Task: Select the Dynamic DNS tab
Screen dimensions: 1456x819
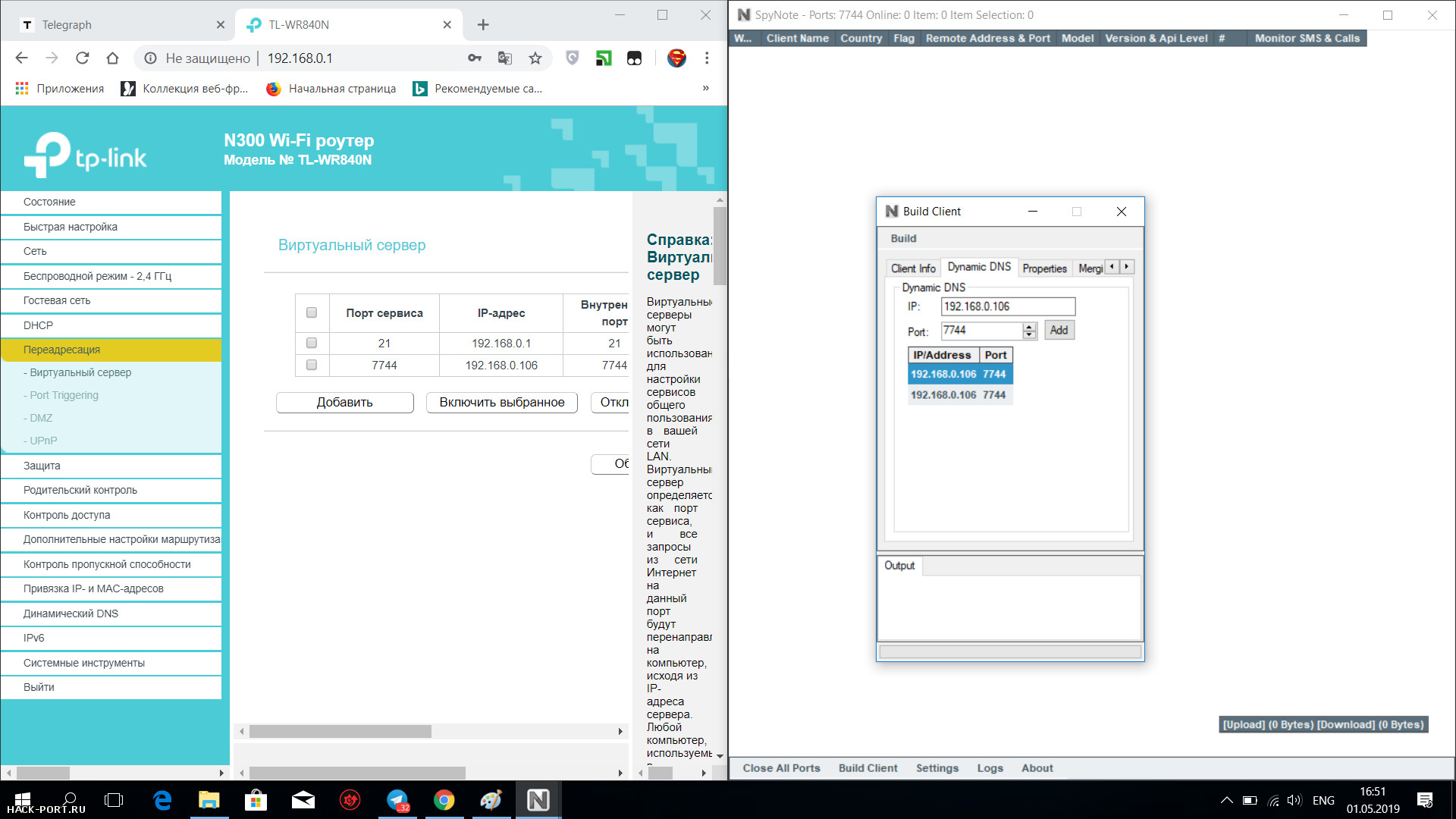Action: (x=979, y=267)
